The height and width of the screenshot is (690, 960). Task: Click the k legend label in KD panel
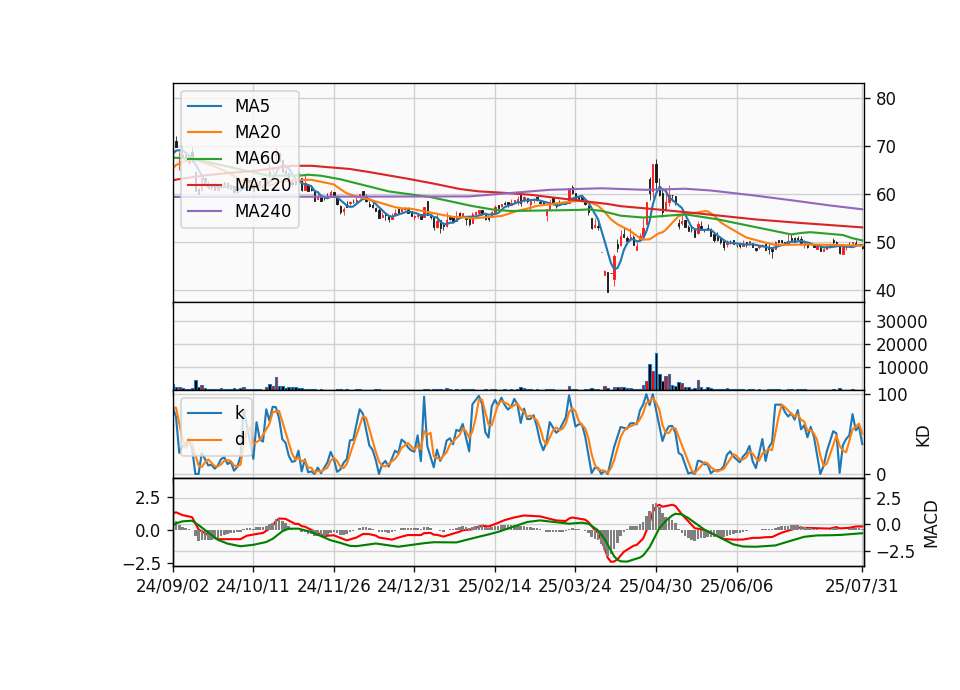[239, 413]
